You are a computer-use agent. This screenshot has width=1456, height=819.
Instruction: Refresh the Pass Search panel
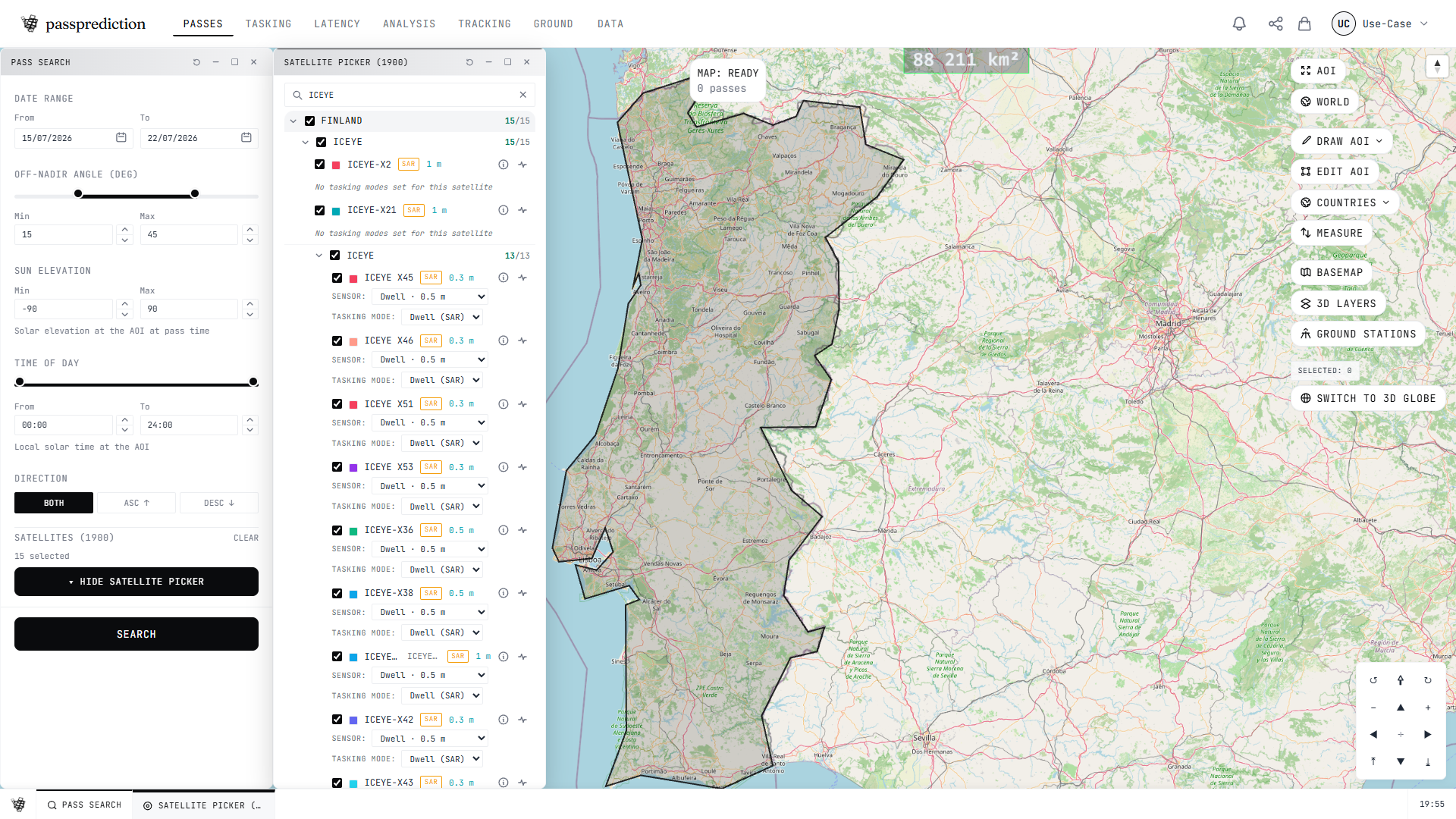pos(196,62)
